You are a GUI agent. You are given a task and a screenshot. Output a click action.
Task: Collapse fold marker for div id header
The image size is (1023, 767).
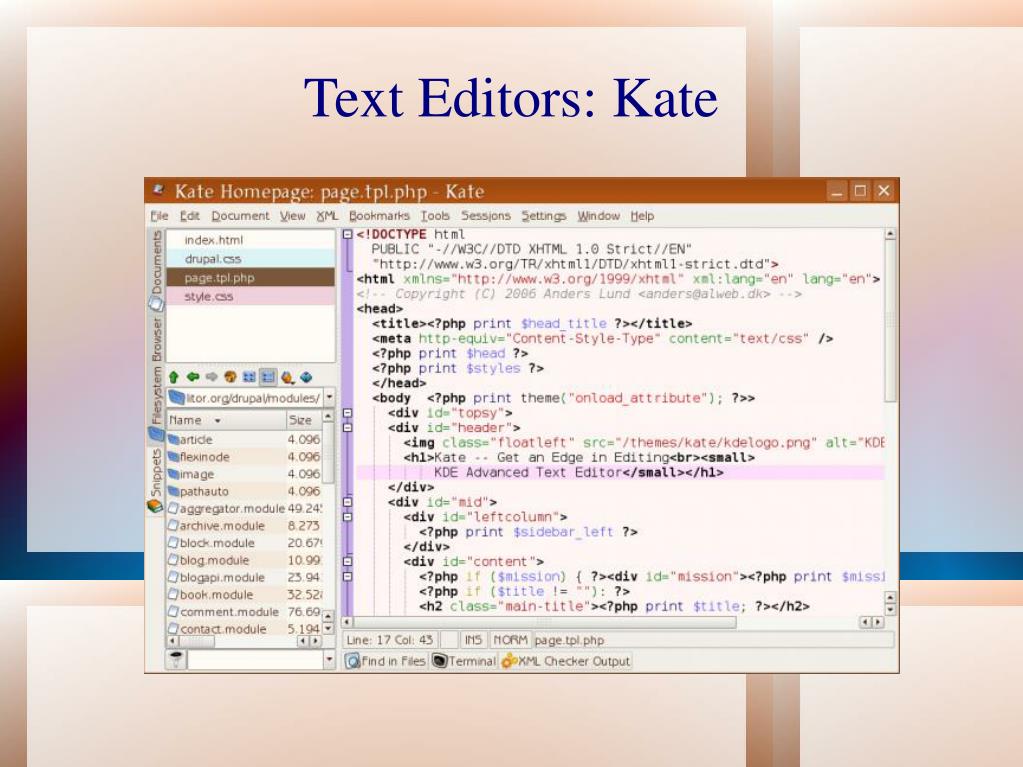pos(348,428)
